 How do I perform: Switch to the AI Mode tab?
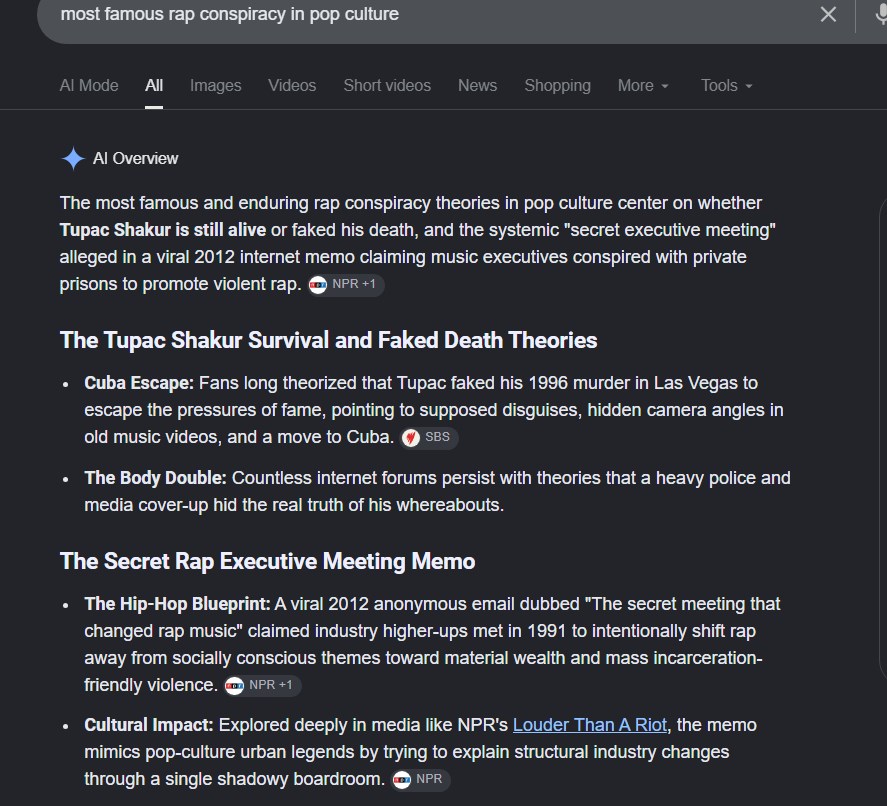[x=89, y=85]
